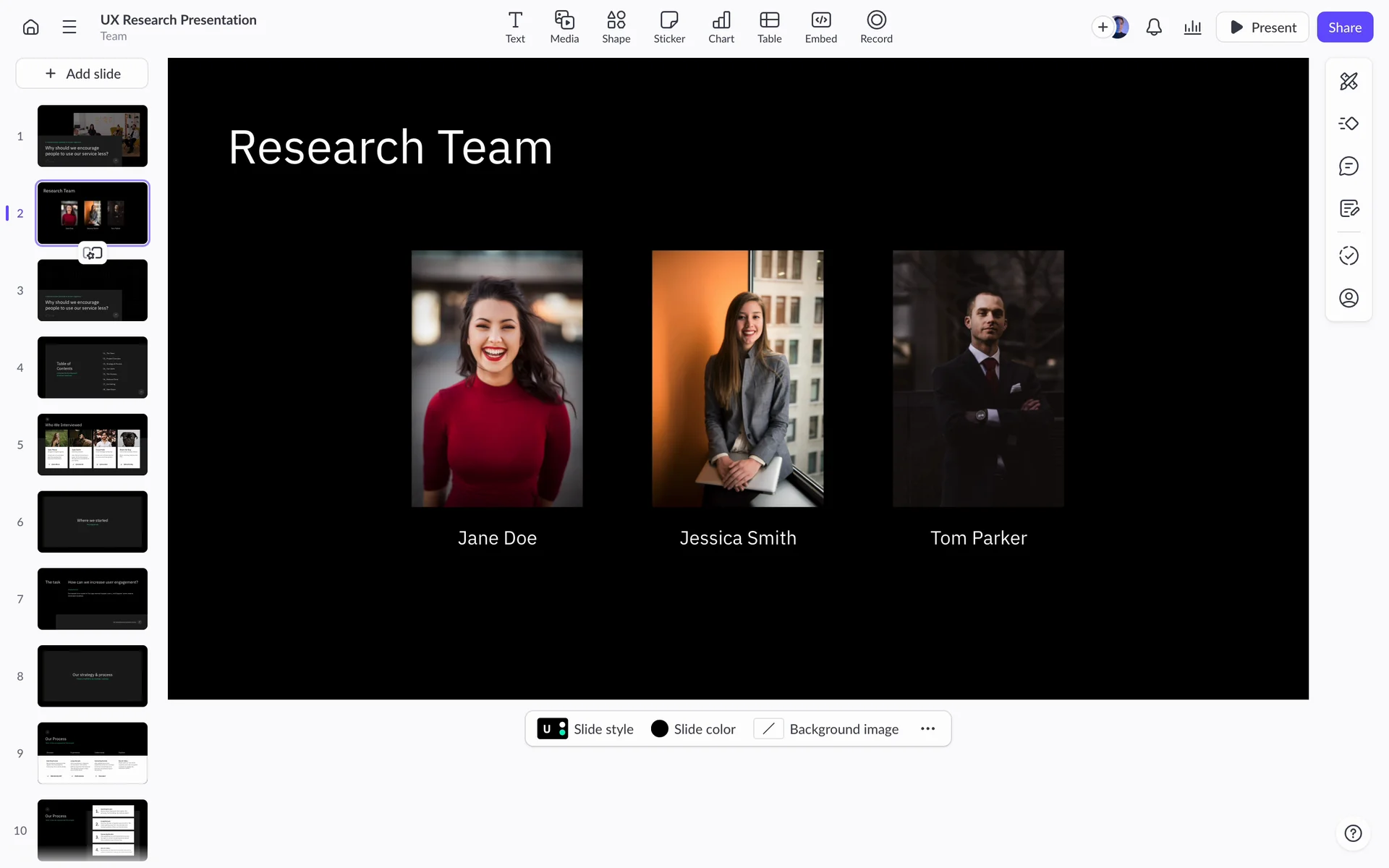Select slide 5 thumbnail
This screenshot has height=868, width=1389.
click(x=93, y=445)
